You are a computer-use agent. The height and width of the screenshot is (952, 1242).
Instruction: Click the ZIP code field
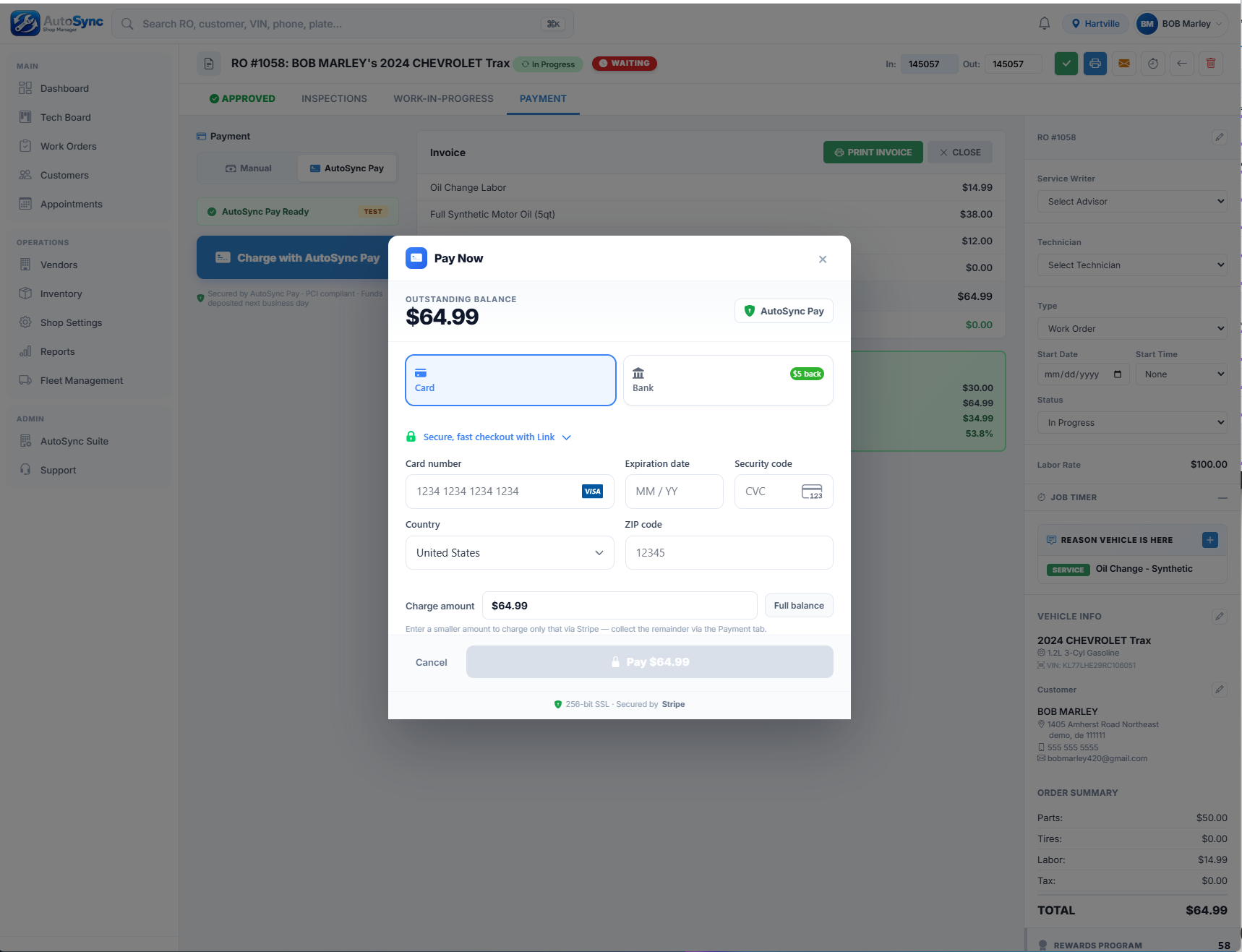pyautogui.click(x=729, y=553)
